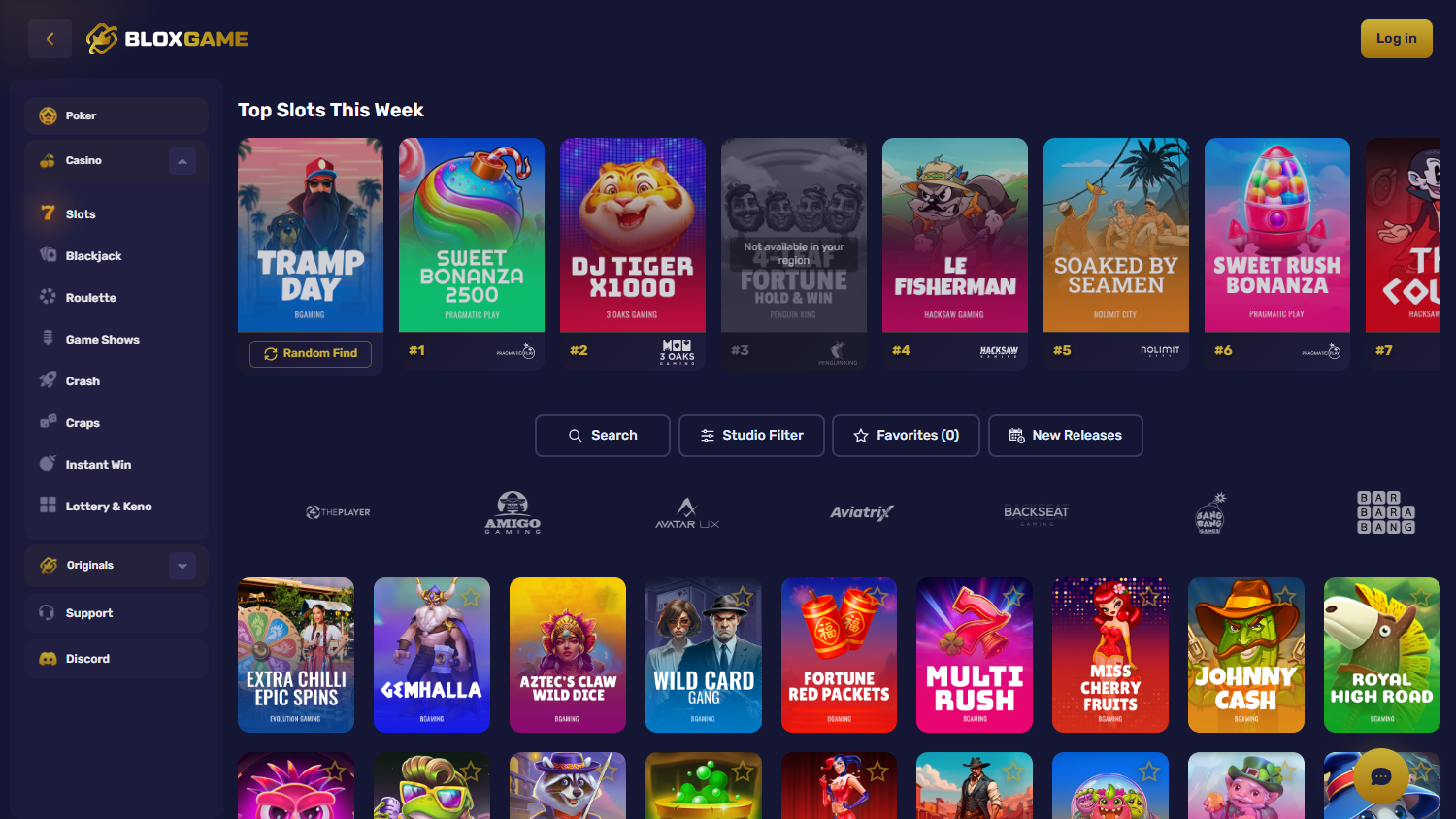Open Roulette category

[116, 297]
